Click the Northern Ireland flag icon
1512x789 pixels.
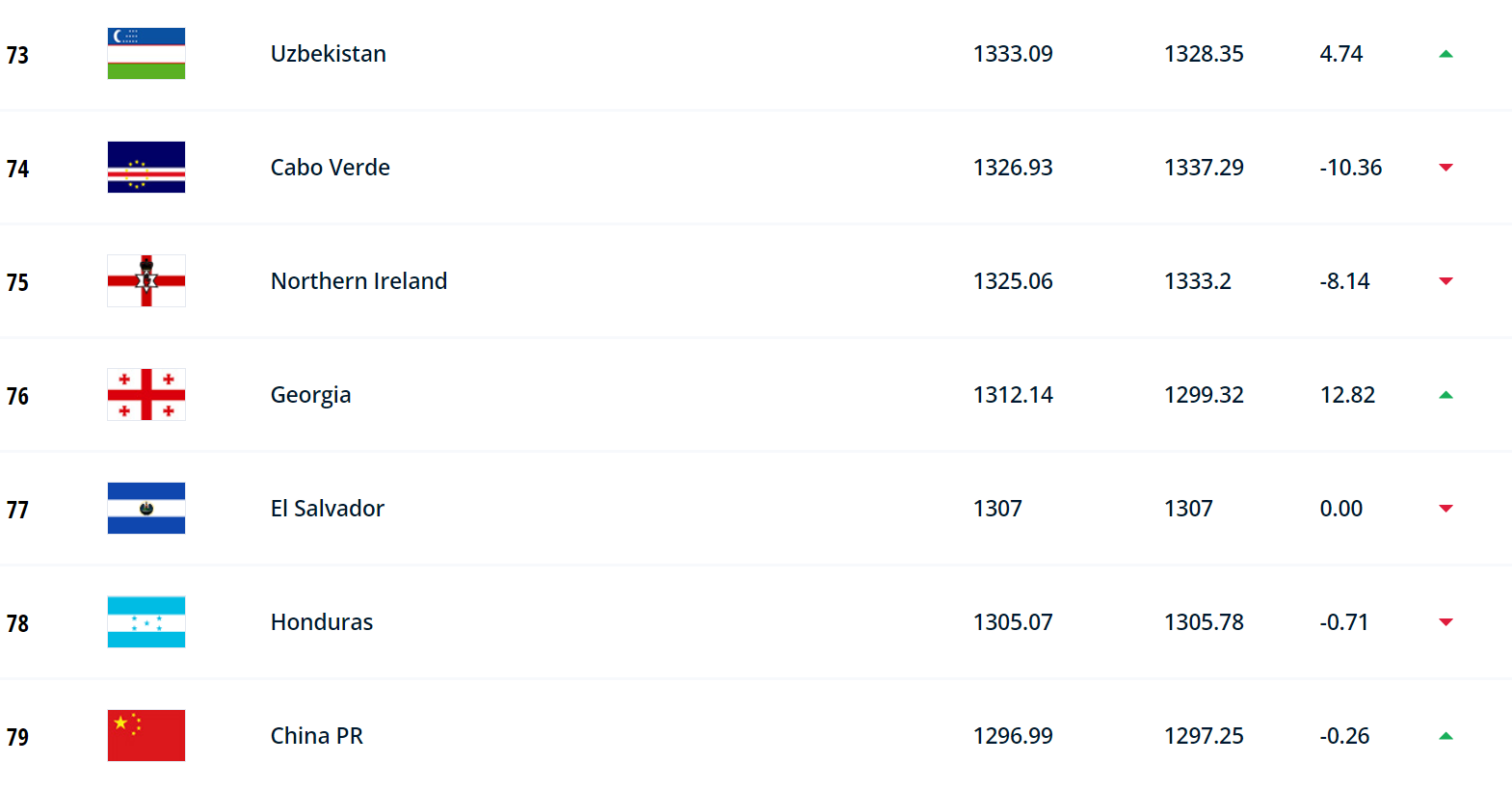(x=146, y=281)
